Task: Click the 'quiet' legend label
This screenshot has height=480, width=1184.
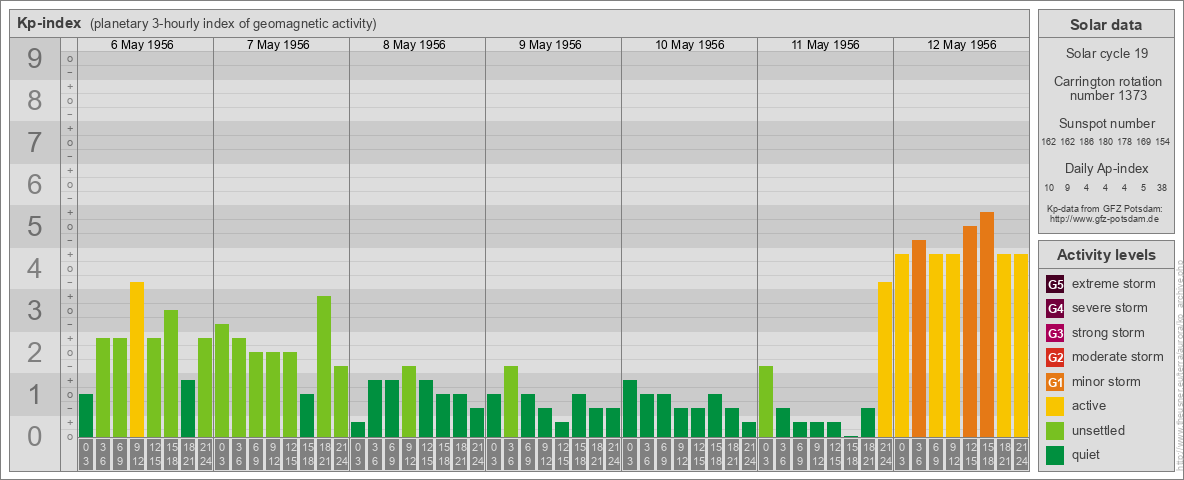Action: (x=1086, y=454)
